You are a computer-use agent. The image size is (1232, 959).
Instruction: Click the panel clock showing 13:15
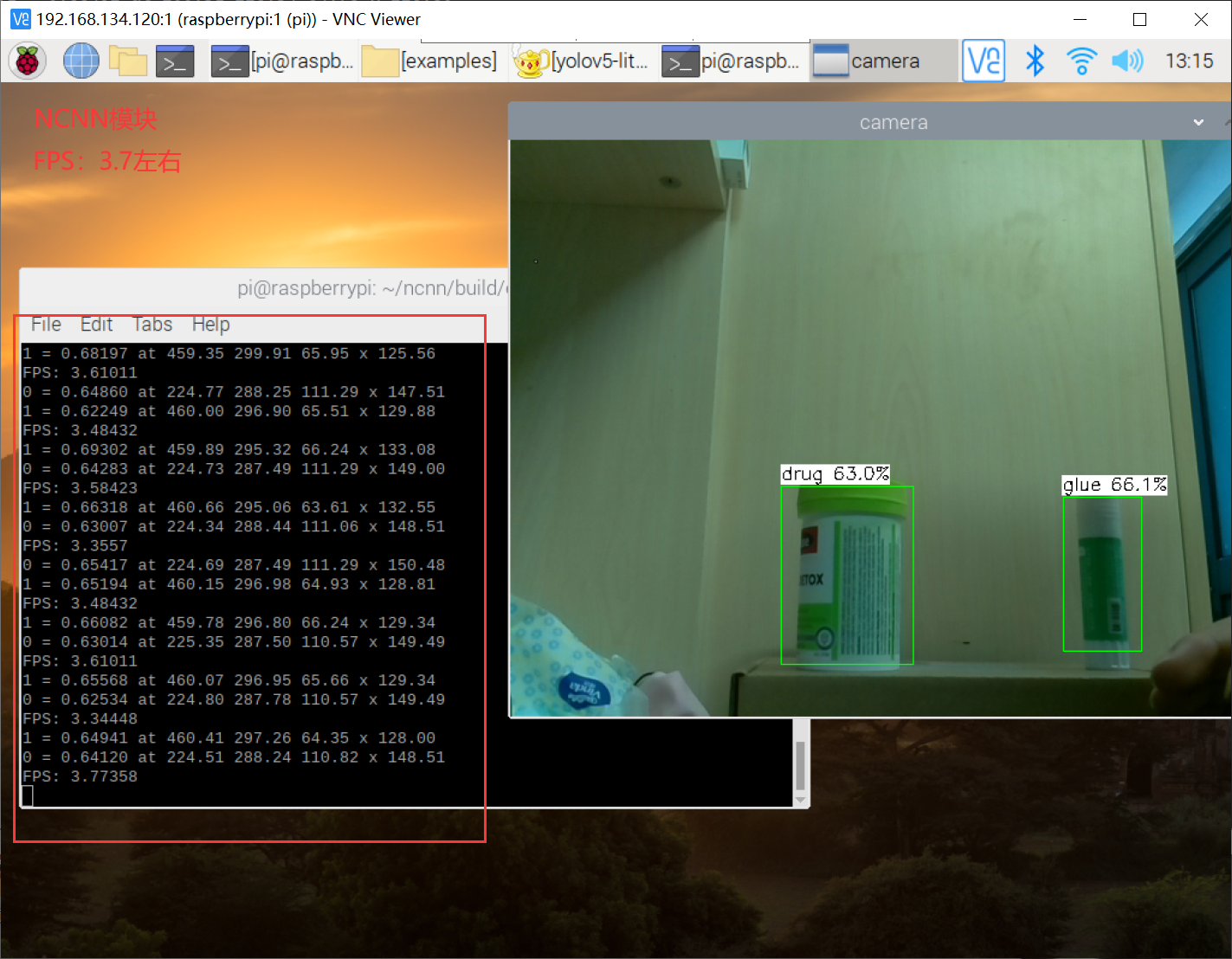tap(1189, 61)
